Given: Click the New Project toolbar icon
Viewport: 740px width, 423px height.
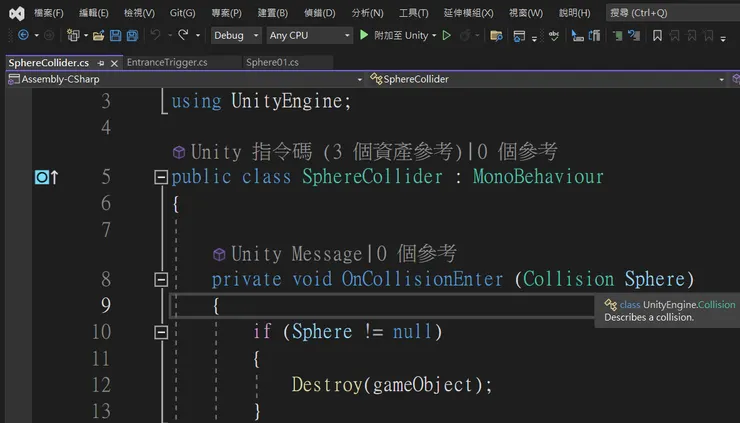Looking at the screenshot, I should pos(73,35).
